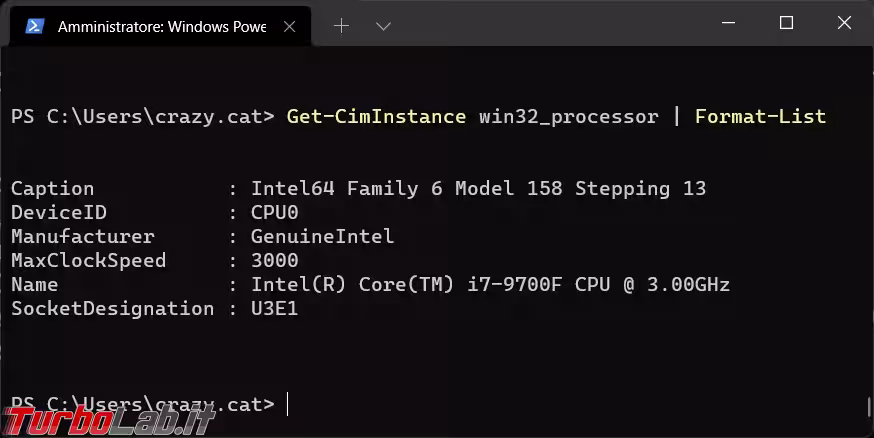
Task: Click the DeviceID value CPU0
Action: [x=274, y=213]
